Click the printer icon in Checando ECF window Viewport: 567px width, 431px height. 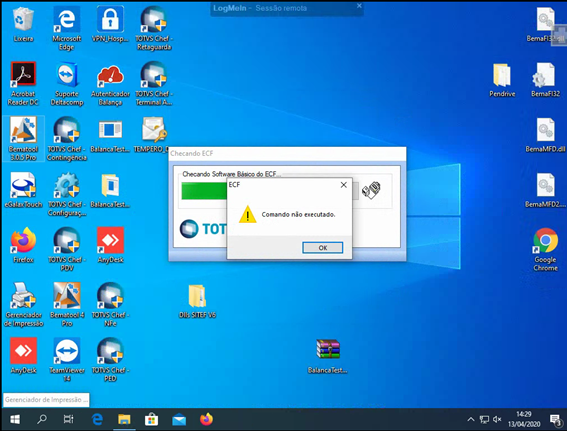(x=371, y=190)
